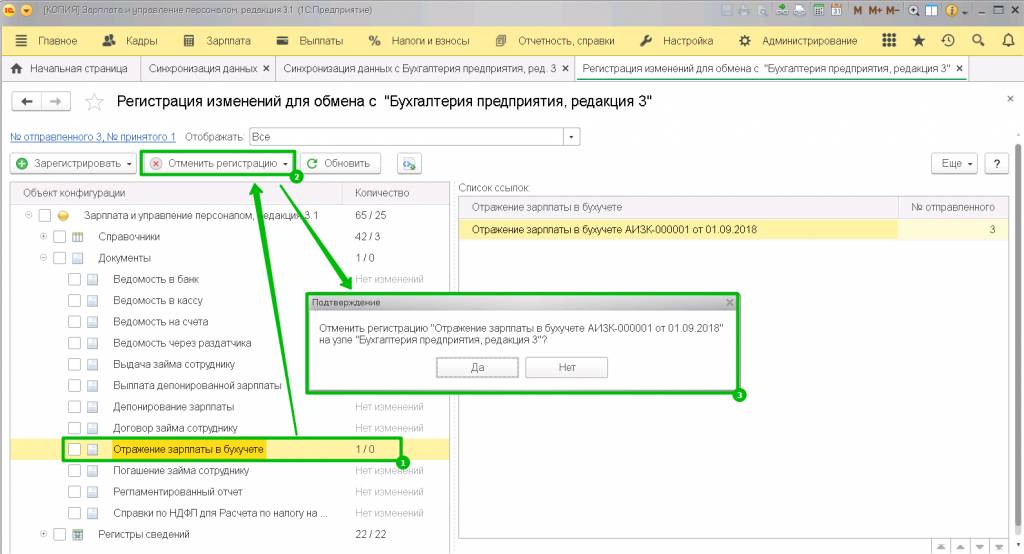Click the print icon in title bar

[744, 10]
